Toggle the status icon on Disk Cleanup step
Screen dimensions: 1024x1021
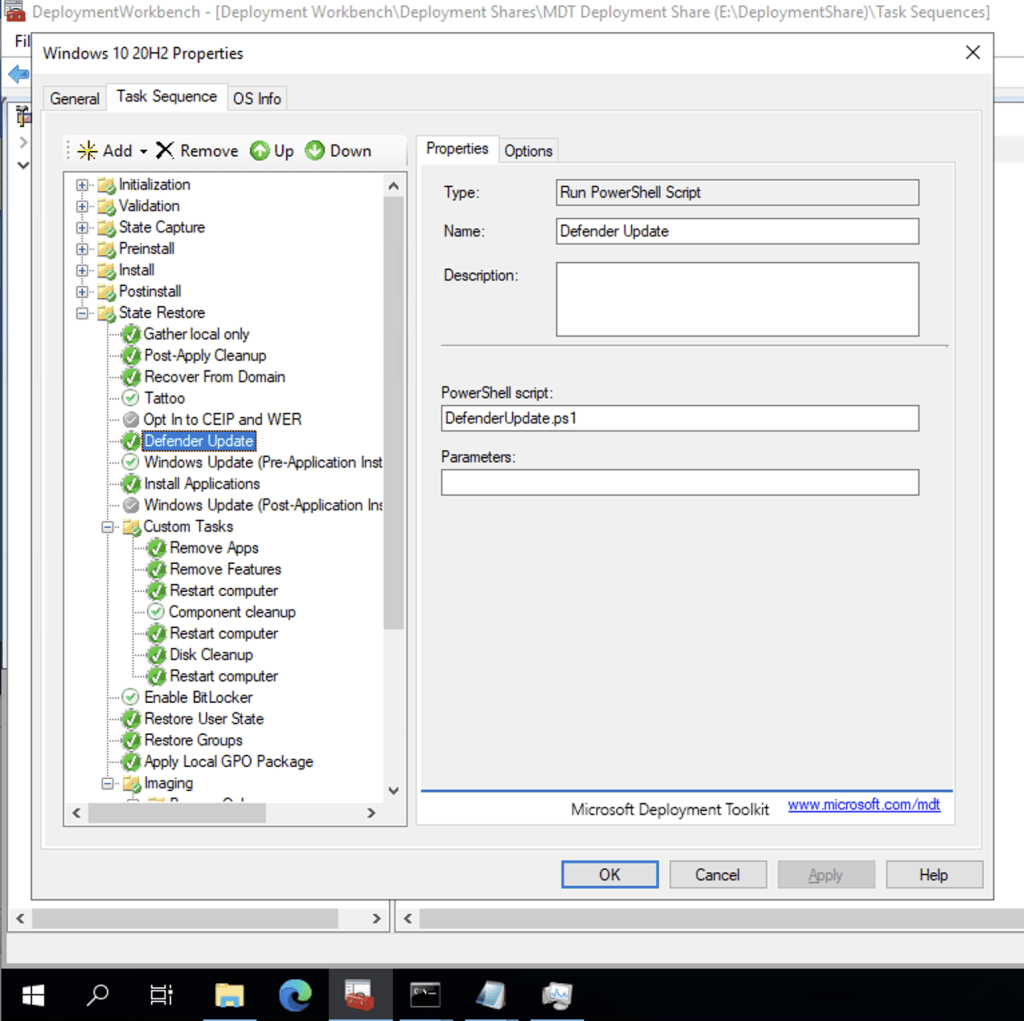(x=155, y=655)
